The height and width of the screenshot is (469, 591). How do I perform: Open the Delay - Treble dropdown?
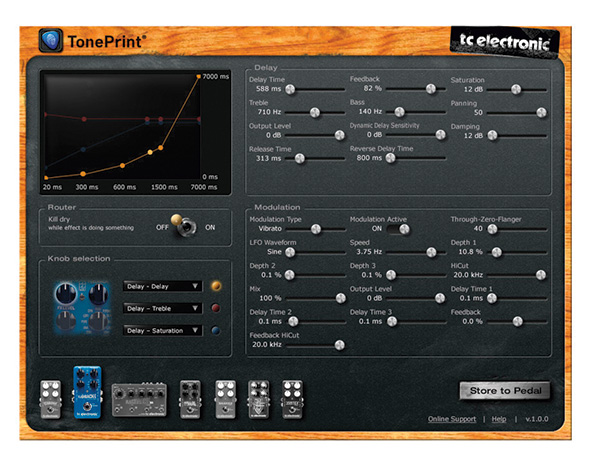click(162, 308)
